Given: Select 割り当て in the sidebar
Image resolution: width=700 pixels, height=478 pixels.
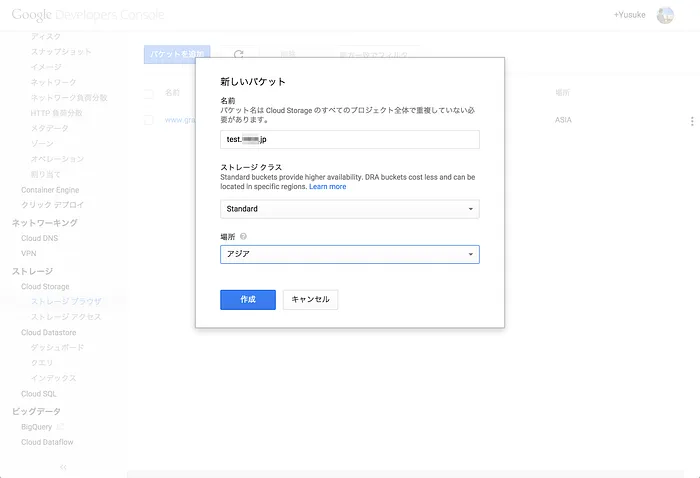Looking at the screenshot, I should 46,174.
